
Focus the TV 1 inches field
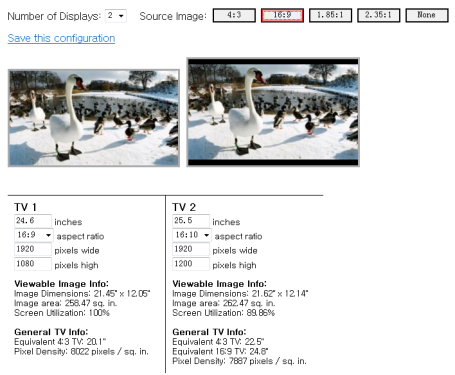33,221
